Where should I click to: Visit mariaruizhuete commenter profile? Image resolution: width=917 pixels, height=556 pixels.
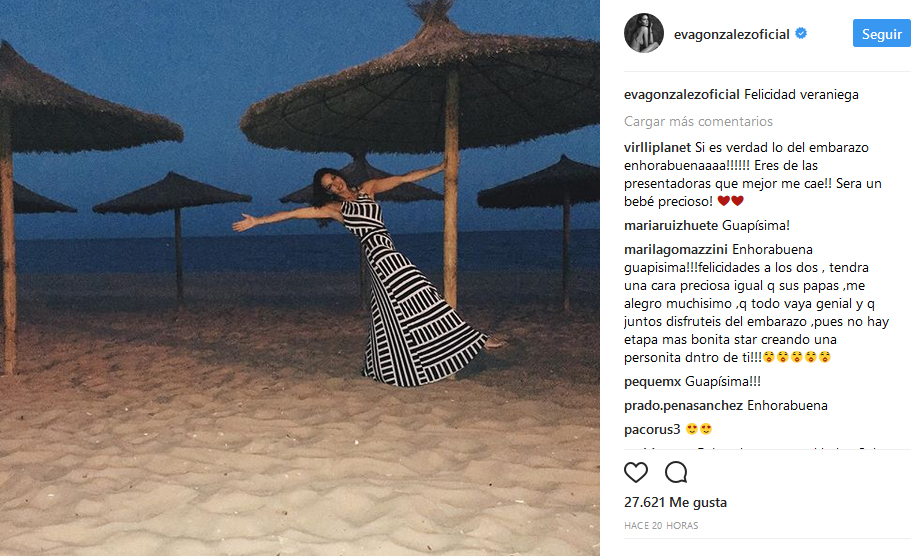[x=671, y=225]
